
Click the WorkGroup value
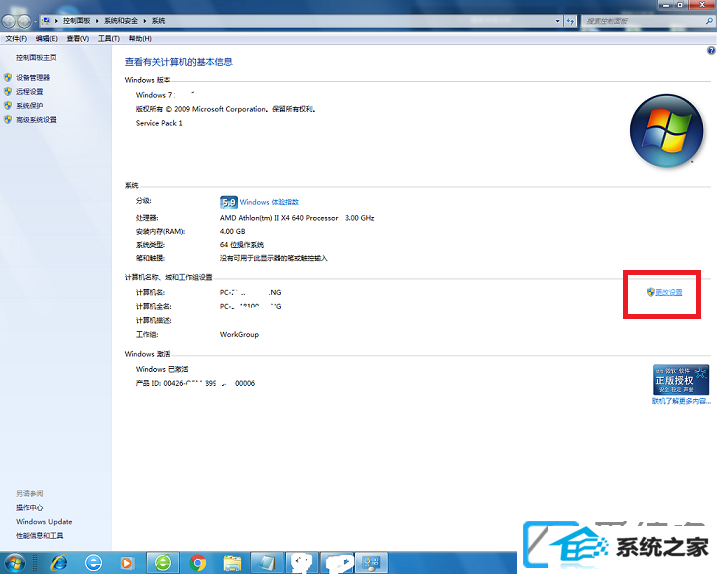pos(239,335)
